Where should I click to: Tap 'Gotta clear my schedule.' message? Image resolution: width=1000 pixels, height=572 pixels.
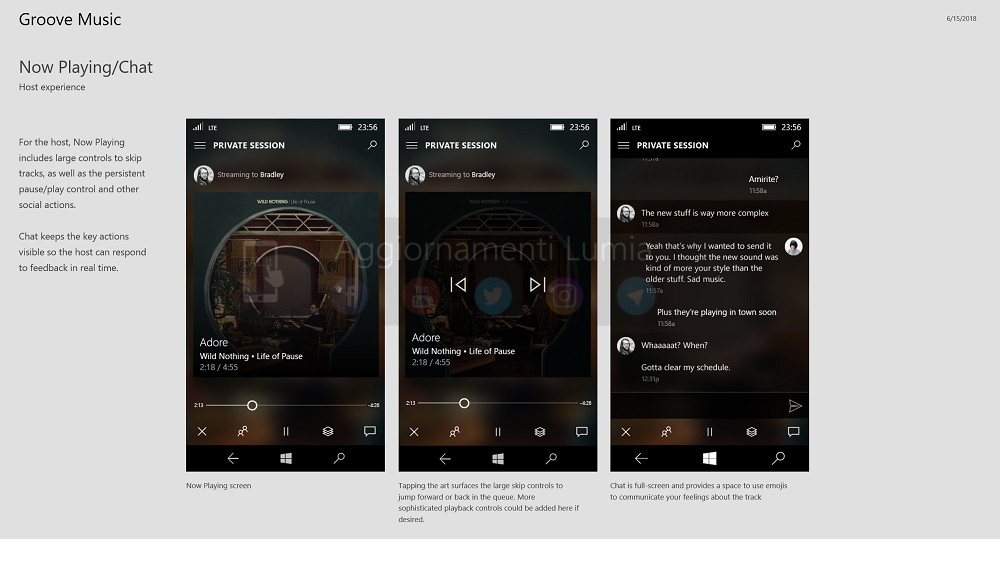686,367
